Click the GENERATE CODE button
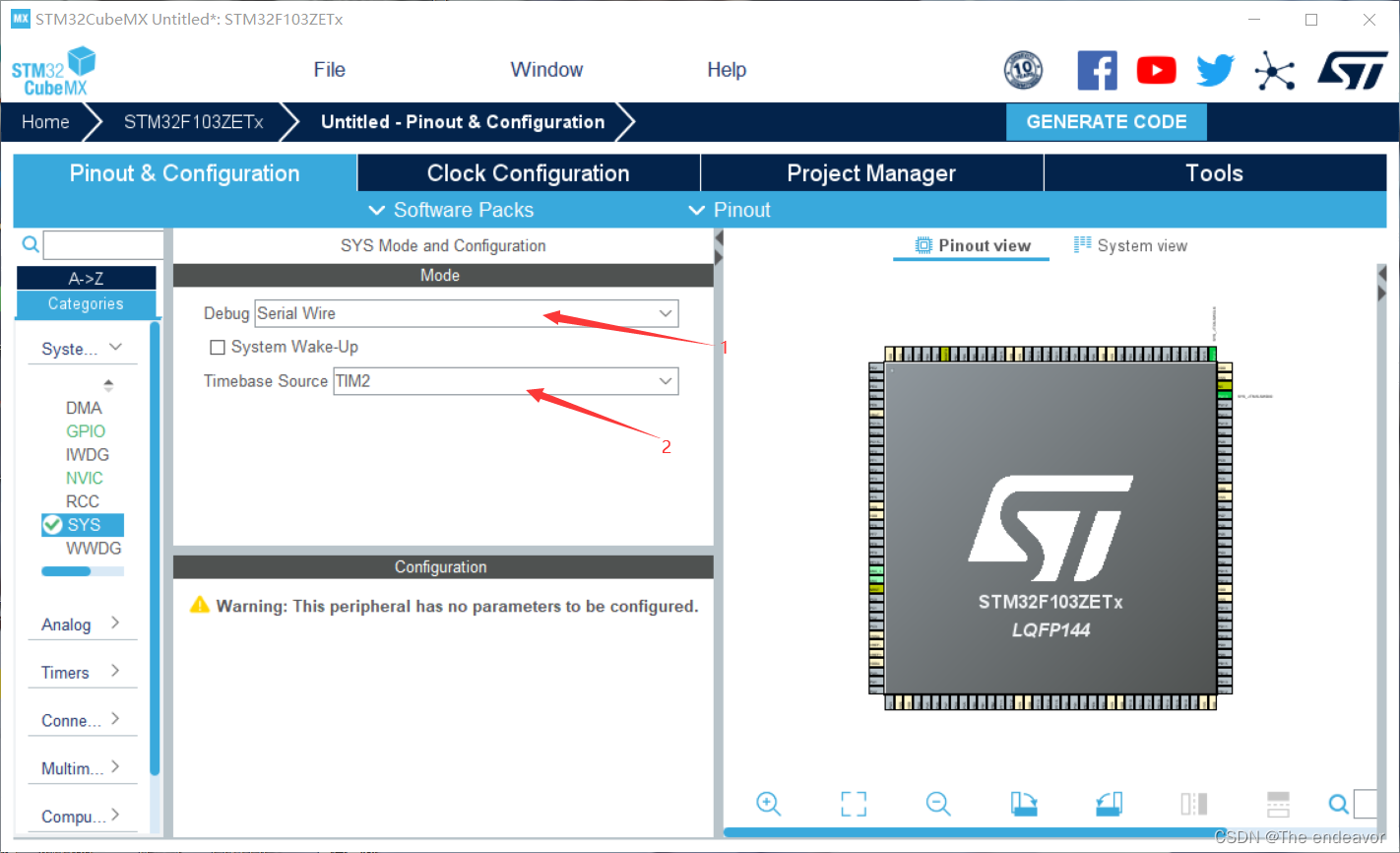This screenshot has width=1400, height=853. pos(1107,122)
